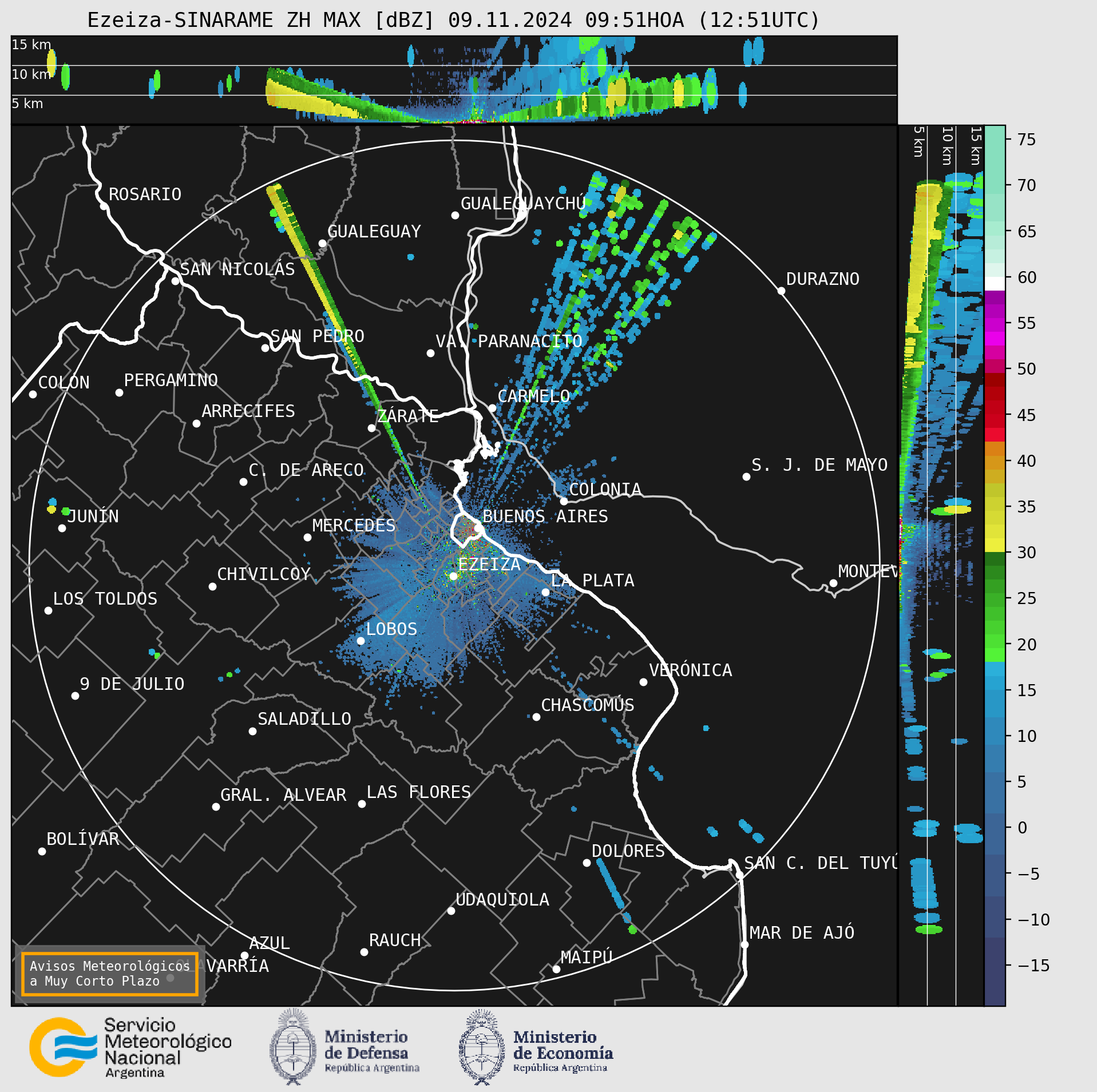Click the EZEIZA radar site label

tap(489, 565)
